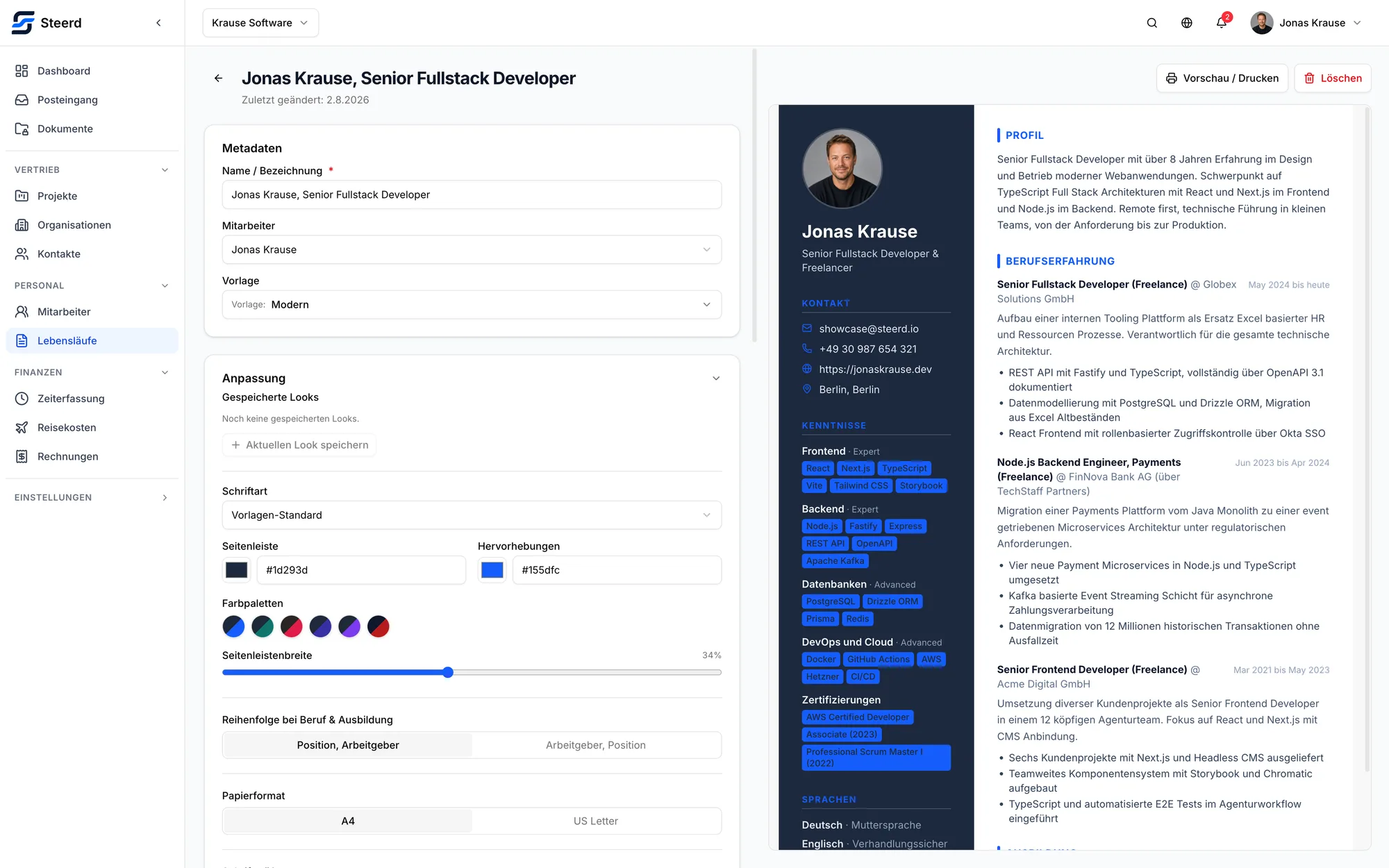Open Reisekosten page
1389x868 pixels.
(x=92, y=428)
